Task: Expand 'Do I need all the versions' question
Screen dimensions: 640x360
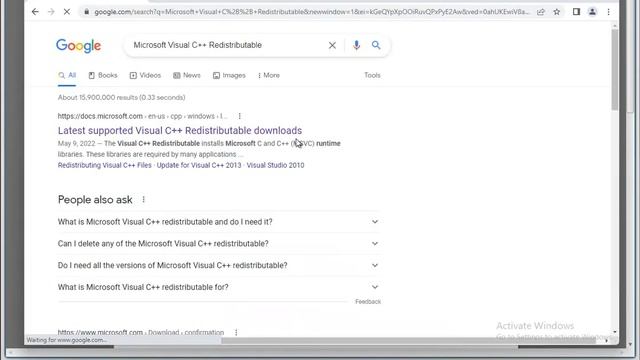Action: (219, 265)
